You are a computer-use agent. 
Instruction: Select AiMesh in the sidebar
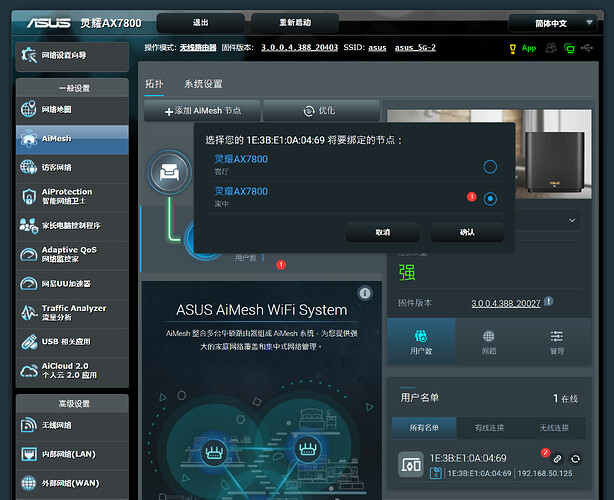(x=72, y=139)
